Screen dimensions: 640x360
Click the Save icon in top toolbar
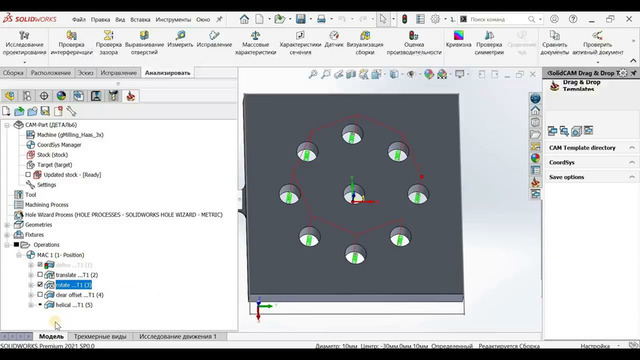pos(301,19)
